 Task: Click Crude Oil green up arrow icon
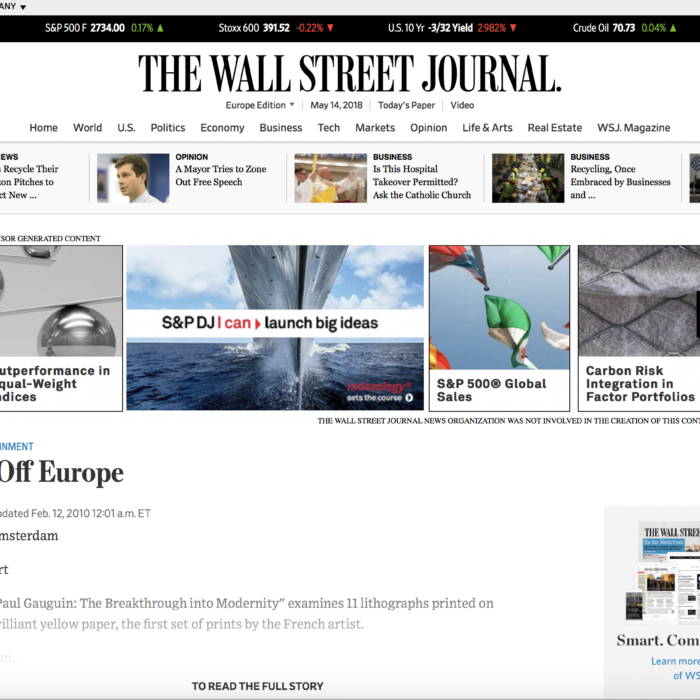tap(673, 28)
